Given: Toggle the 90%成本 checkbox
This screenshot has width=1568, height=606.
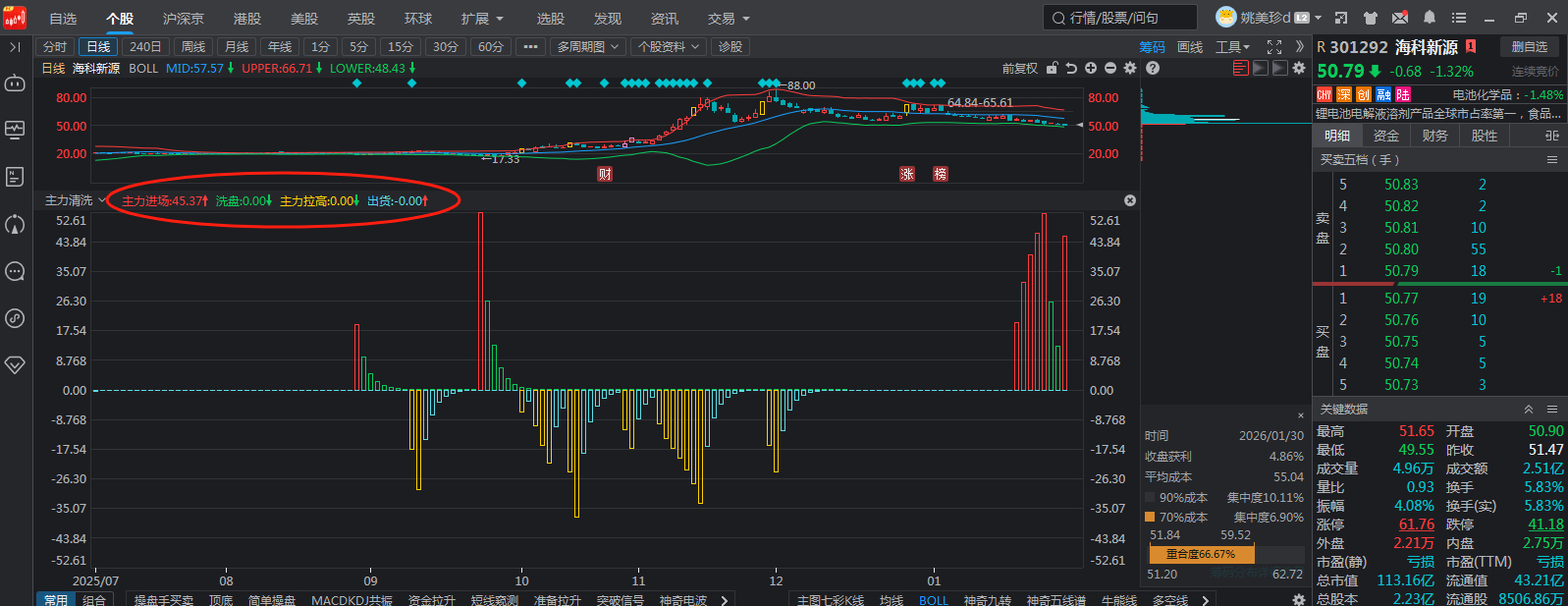Looking at the screenshot, I should point(1150,497).
